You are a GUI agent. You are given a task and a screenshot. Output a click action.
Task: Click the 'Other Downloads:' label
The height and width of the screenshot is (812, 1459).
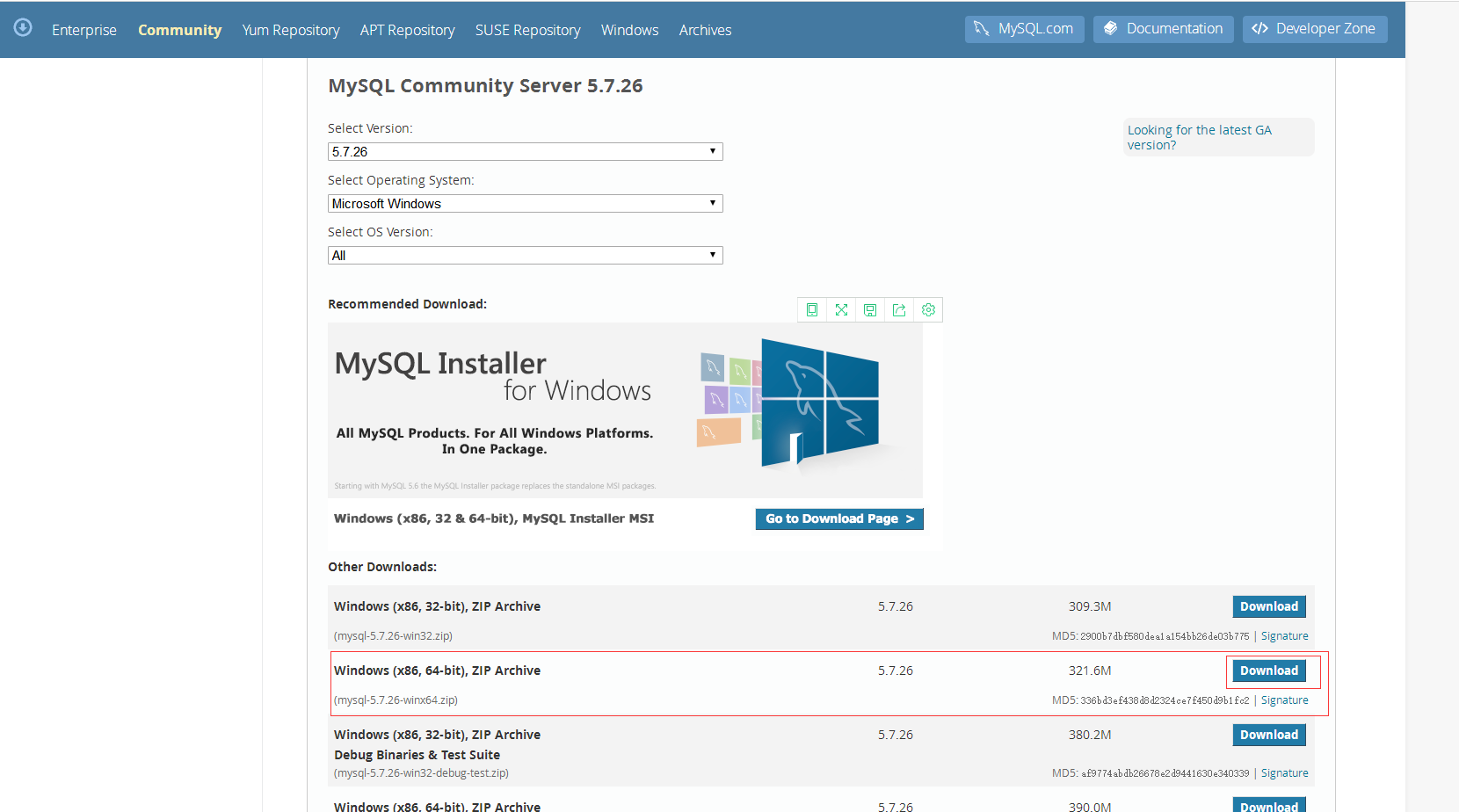382,567
